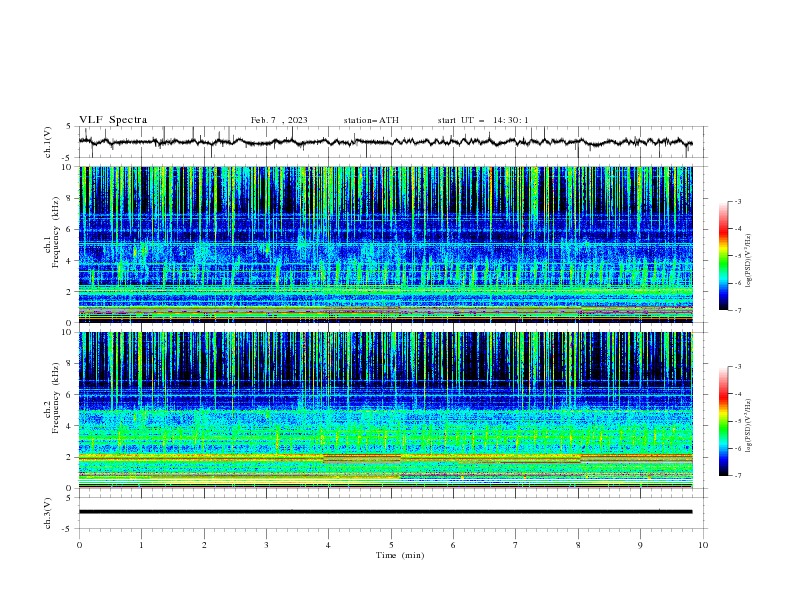
Task: Click time axis tick label '5'
Action: pyautogui.click(x=391, y=545)
